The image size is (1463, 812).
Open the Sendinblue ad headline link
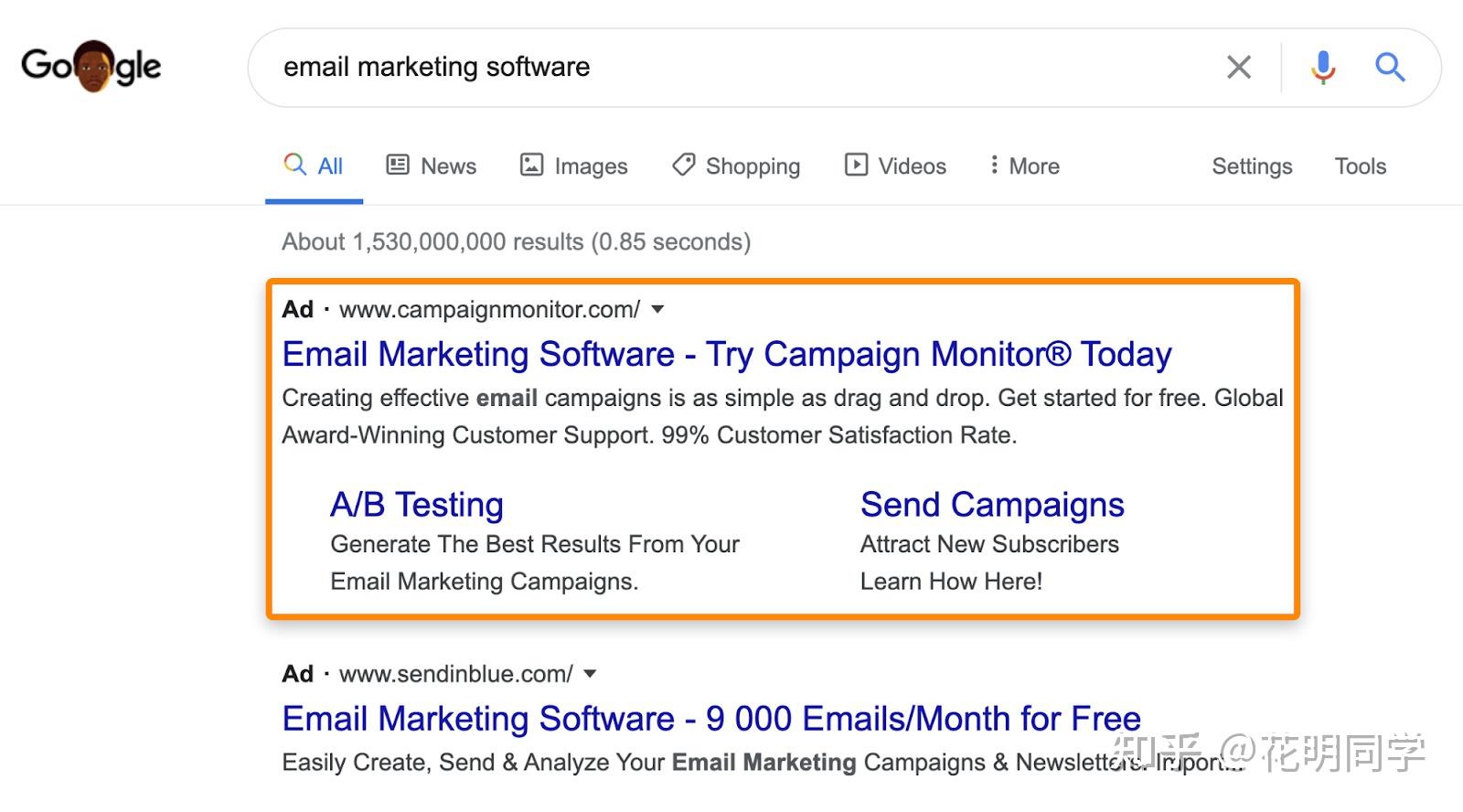tap(710, 719)
